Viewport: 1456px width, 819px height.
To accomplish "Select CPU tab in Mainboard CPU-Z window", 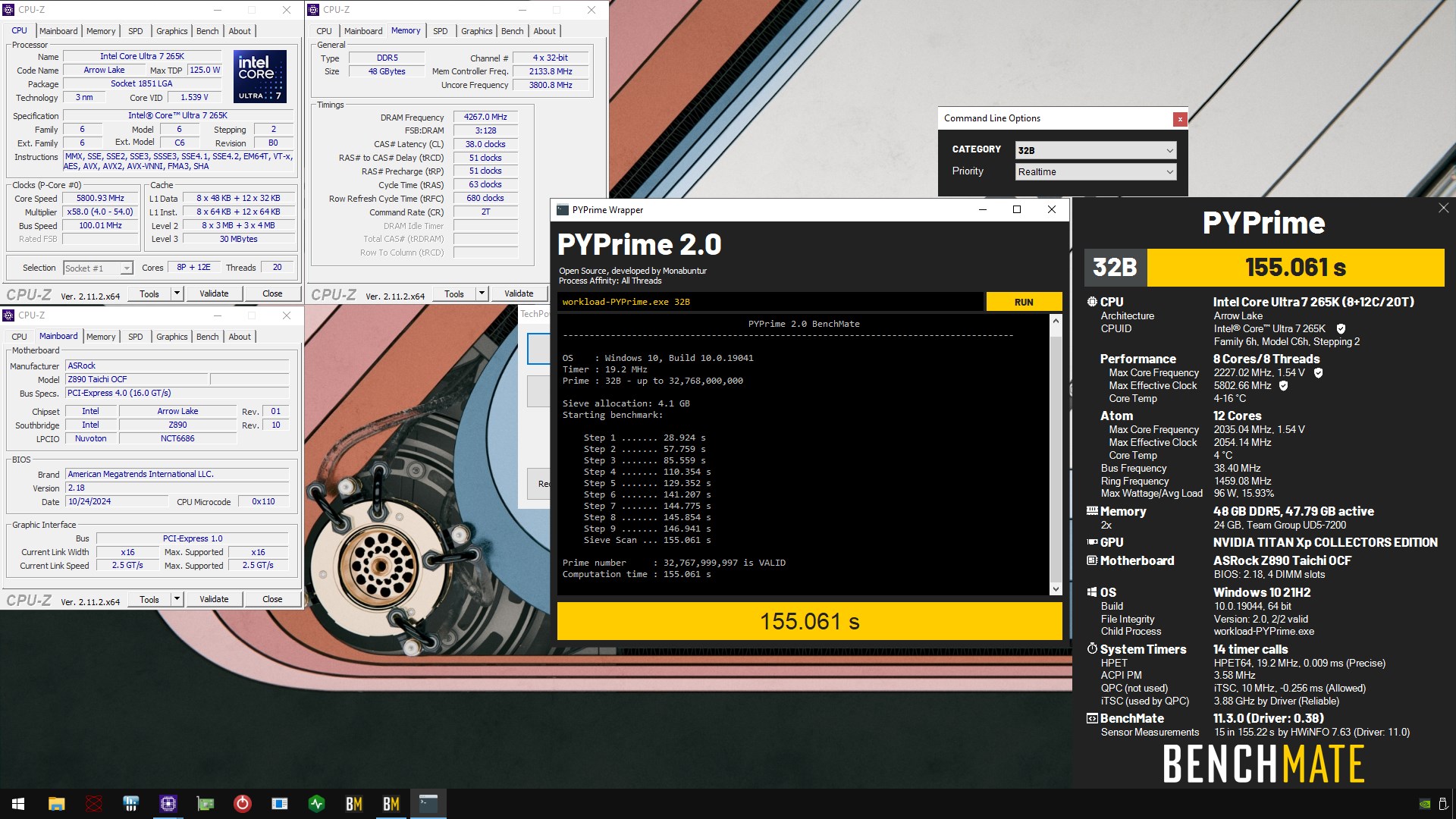I will [x=20, y=337].
